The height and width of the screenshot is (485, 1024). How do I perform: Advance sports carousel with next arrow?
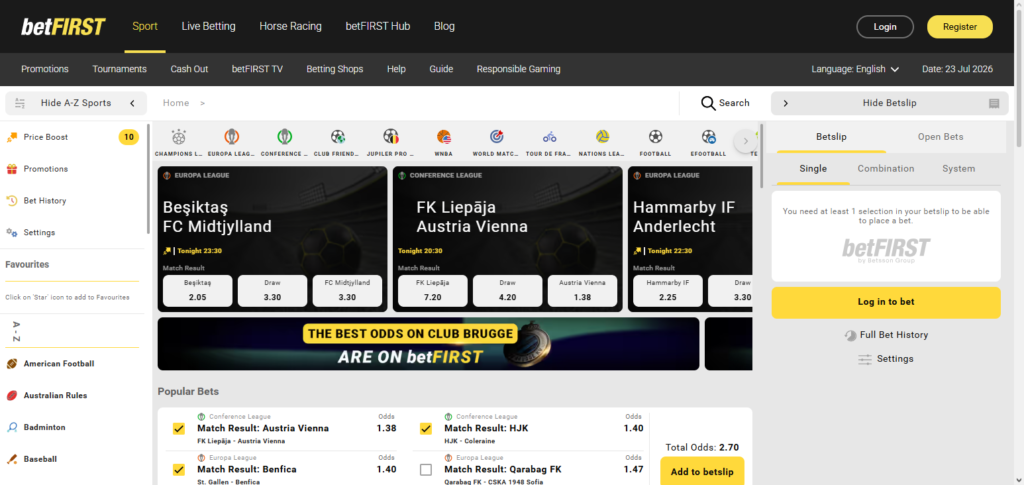point(745,141)
